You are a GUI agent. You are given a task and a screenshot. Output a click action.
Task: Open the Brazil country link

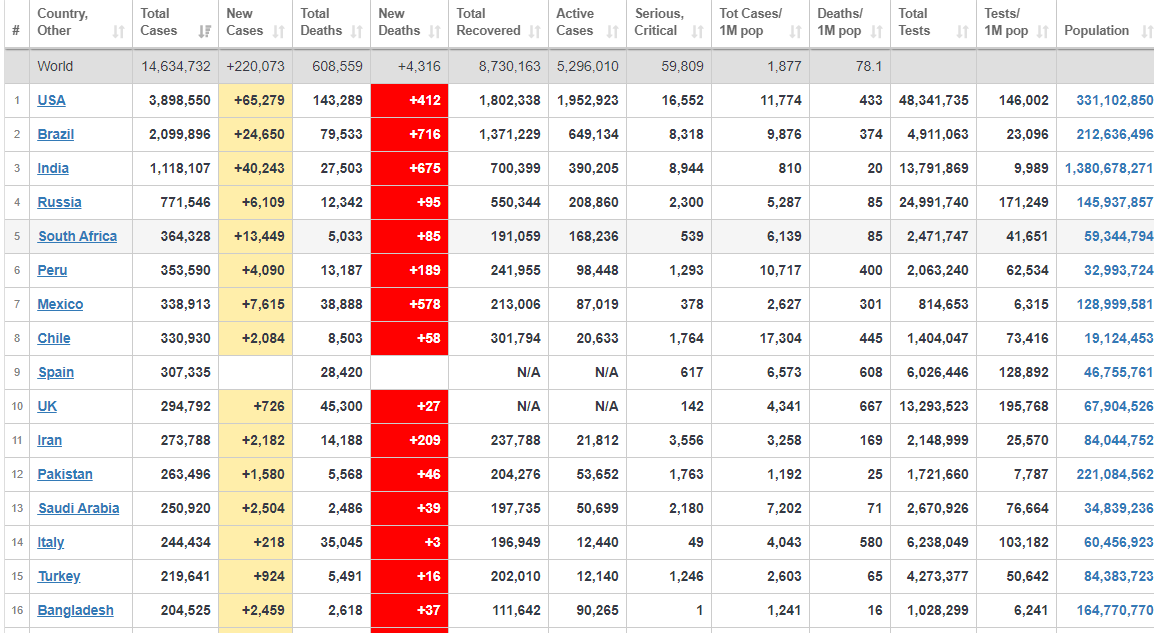coord(56,134)
